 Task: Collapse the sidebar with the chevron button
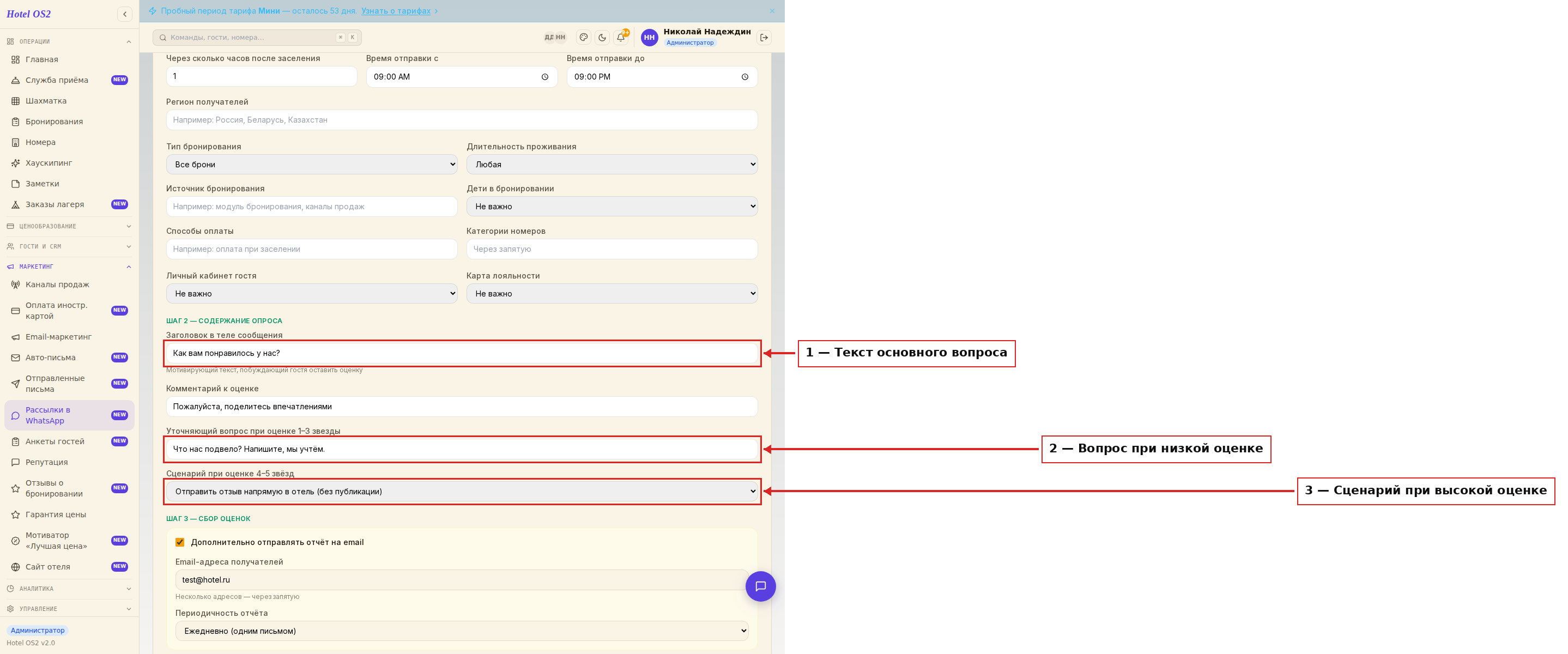click(x=124, y=14)
